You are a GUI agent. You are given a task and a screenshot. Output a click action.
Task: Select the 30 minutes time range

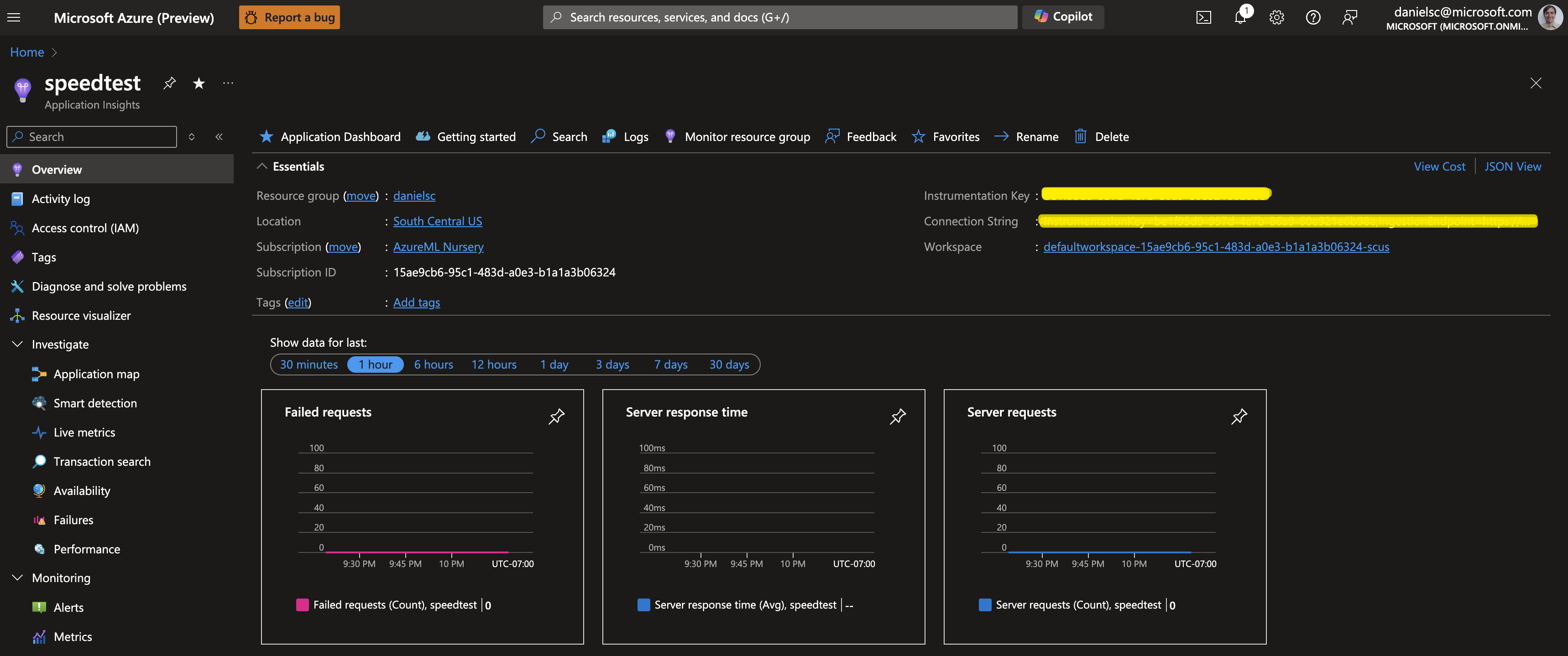tap(308, 364)
